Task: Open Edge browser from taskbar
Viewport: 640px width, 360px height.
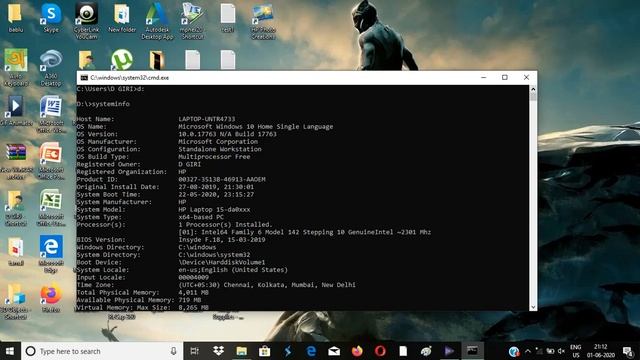Action: pos(311,351)
